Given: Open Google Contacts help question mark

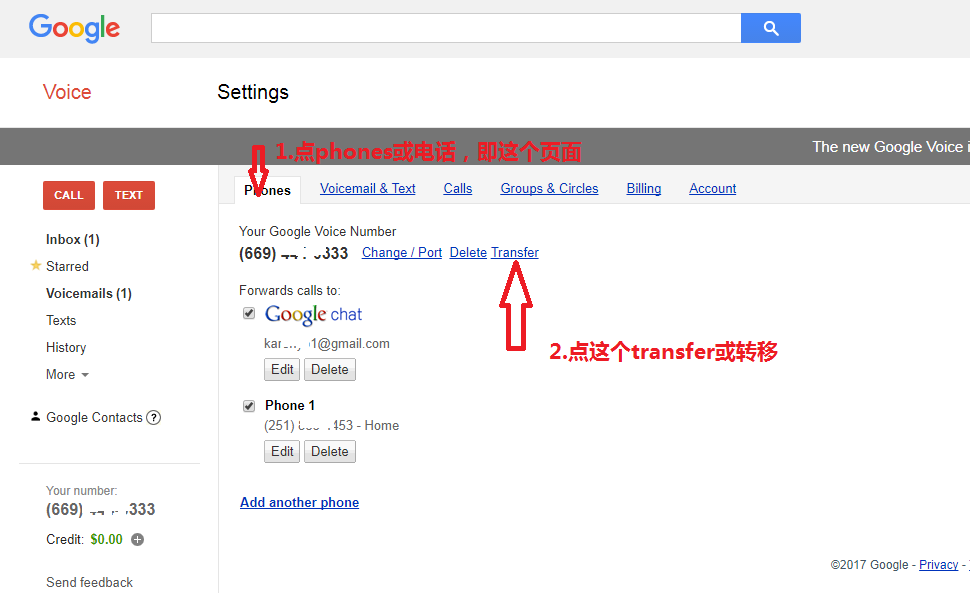Looking at the screenshot, I should [153, 417].
